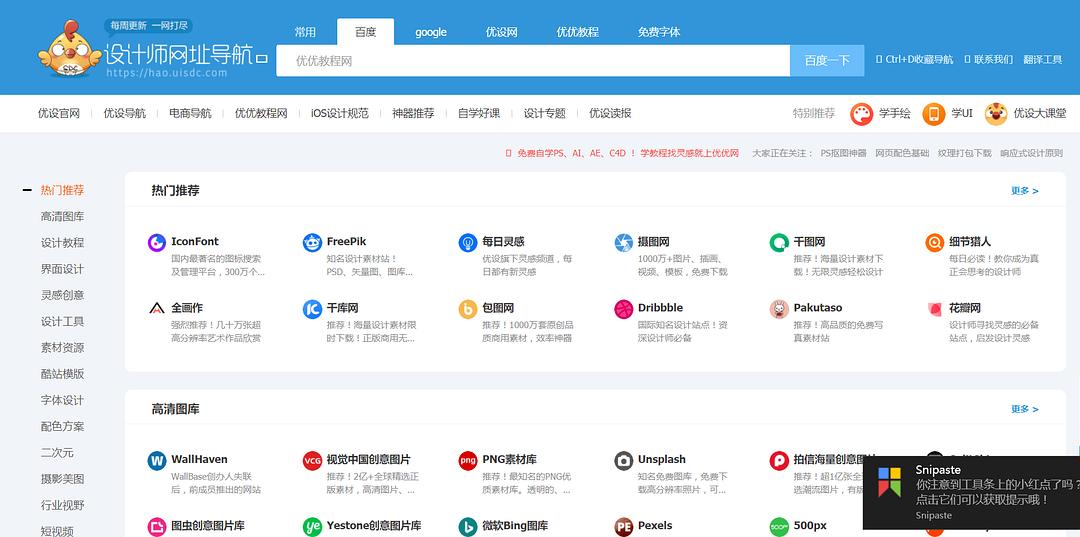Viewport: 1080px width, 537px height.
Task: Switch to the 优设网 search tab
Action: point(501,32)
